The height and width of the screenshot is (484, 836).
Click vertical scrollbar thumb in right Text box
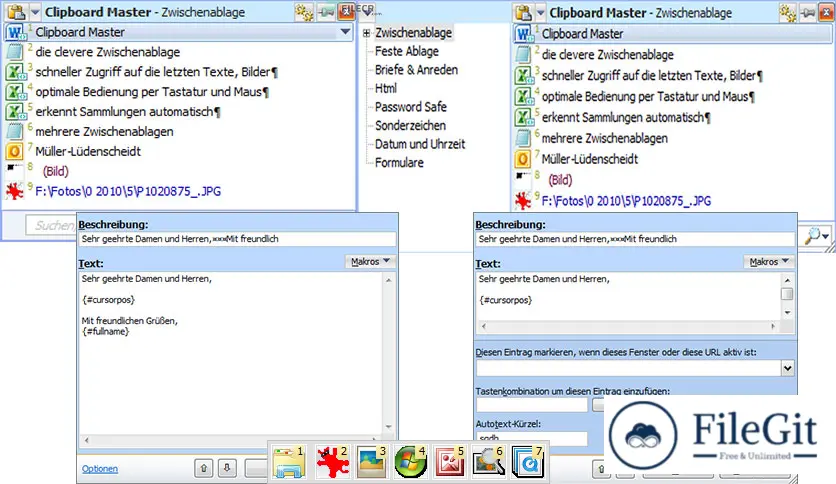[787, 294]
